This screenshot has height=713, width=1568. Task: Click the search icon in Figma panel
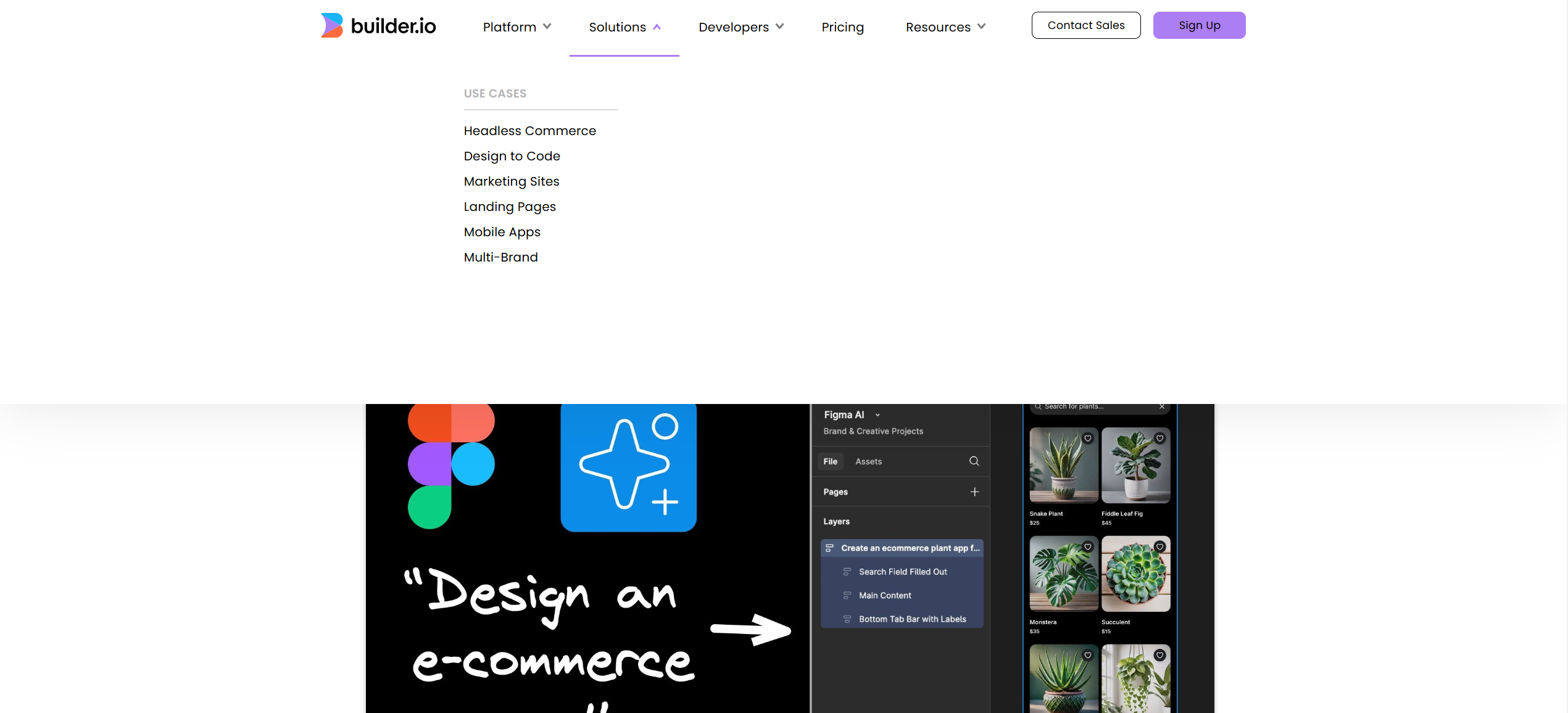[974, 461]
